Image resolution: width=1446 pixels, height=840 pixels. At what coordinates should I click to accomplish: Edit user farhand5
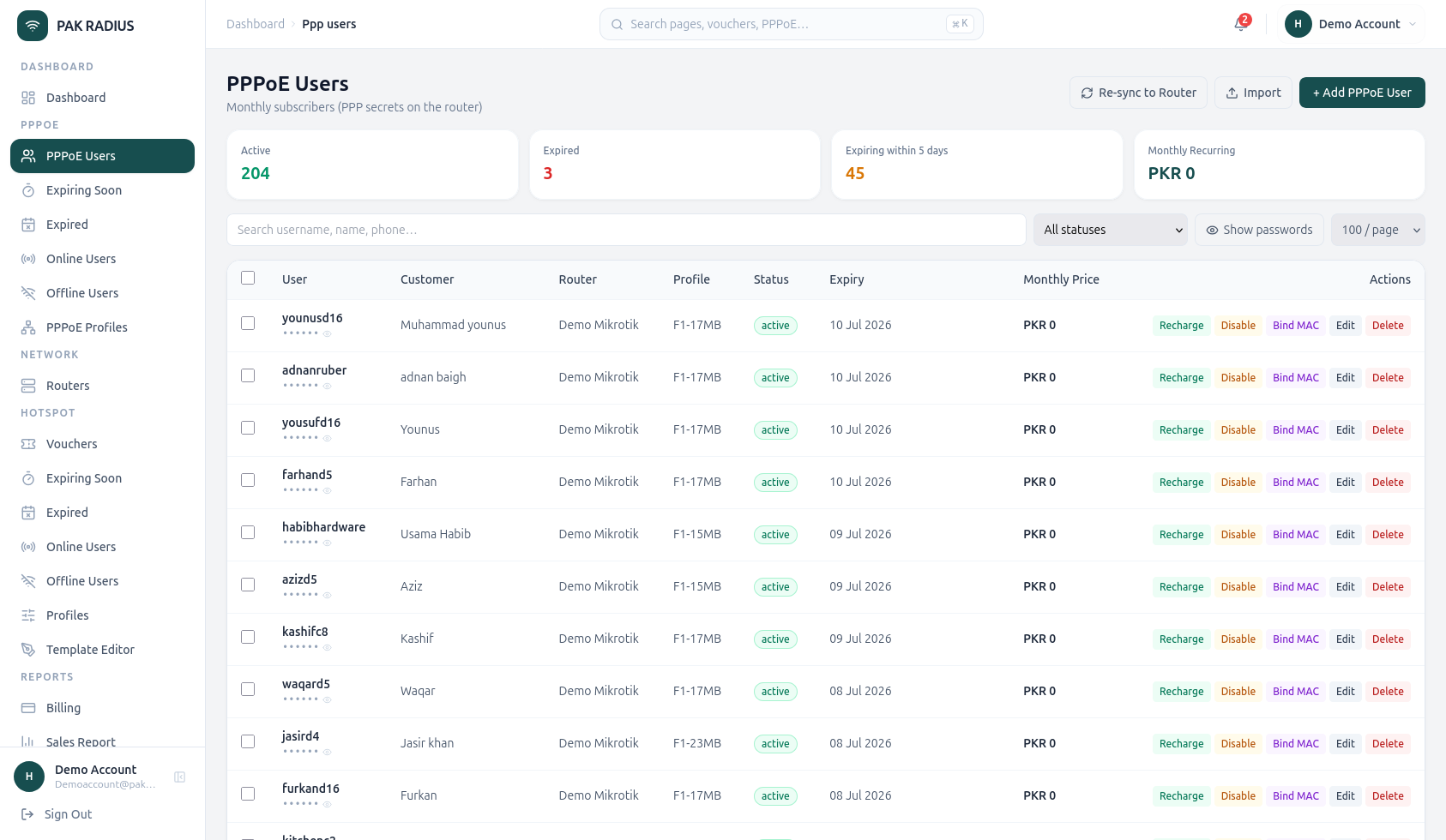pos(1345,483)
